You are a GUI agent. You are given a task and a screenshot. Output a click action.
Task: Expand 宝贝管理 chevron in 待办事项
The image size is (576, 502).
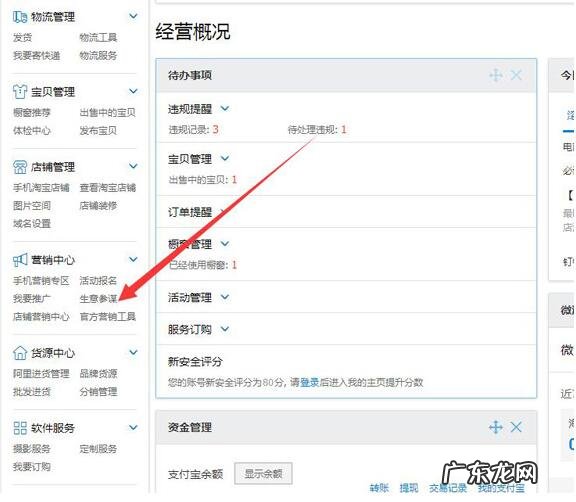pos(225,158)
